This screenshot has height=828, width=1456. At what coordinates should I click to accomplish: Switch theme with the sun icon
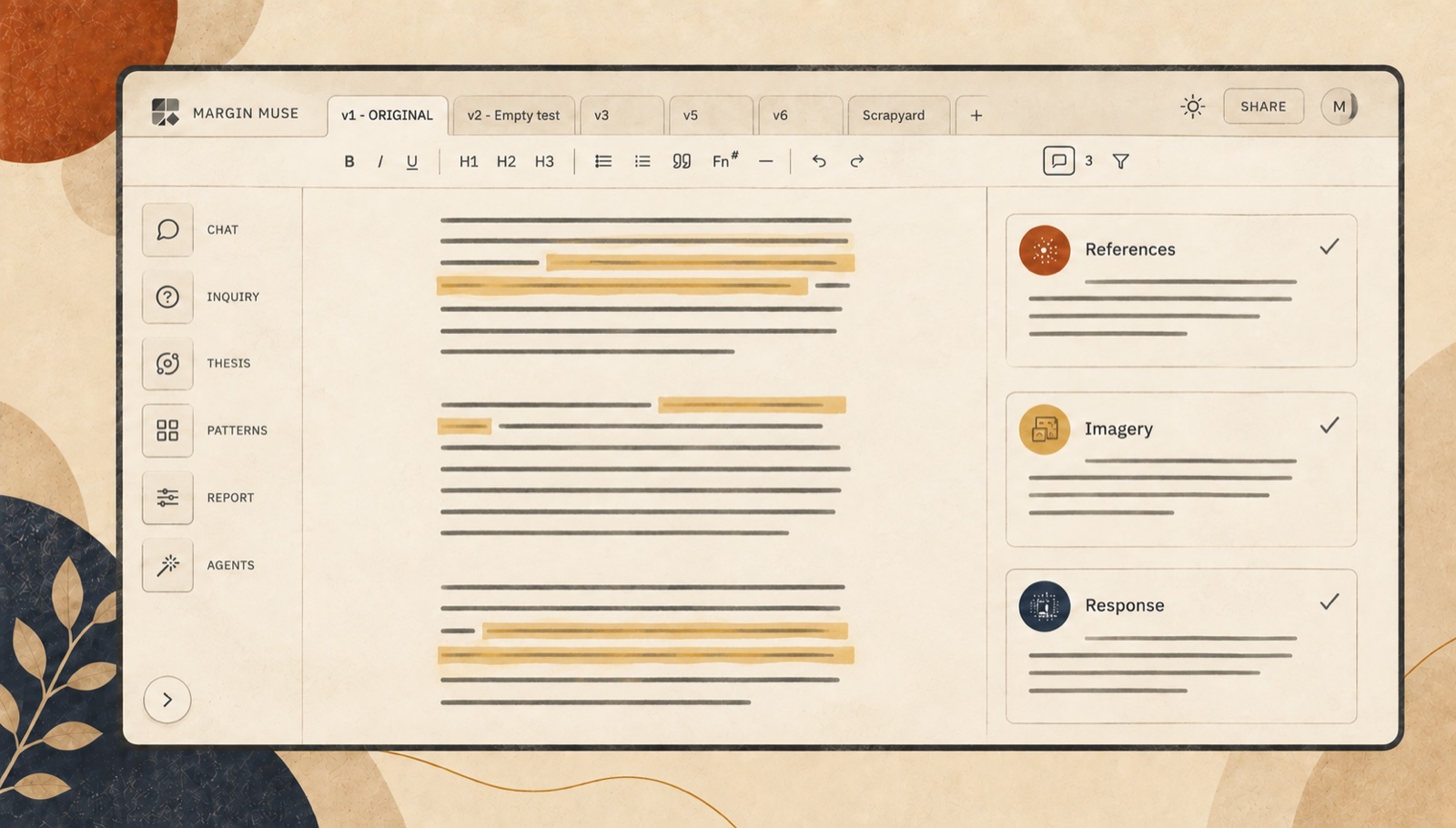(1193, 106)
